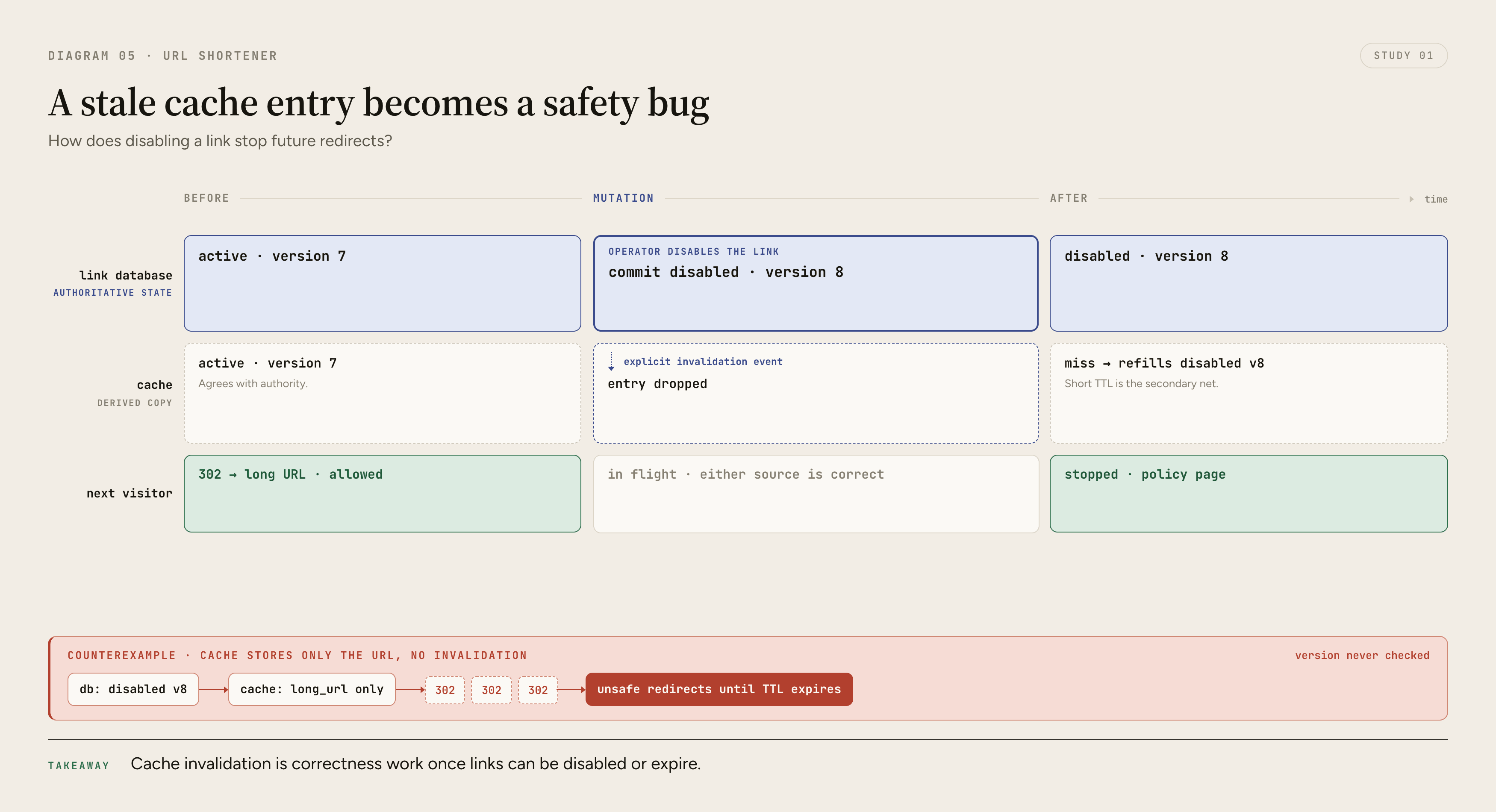
Task: Click the 'entry dropped' text
Action: [657, 384]
